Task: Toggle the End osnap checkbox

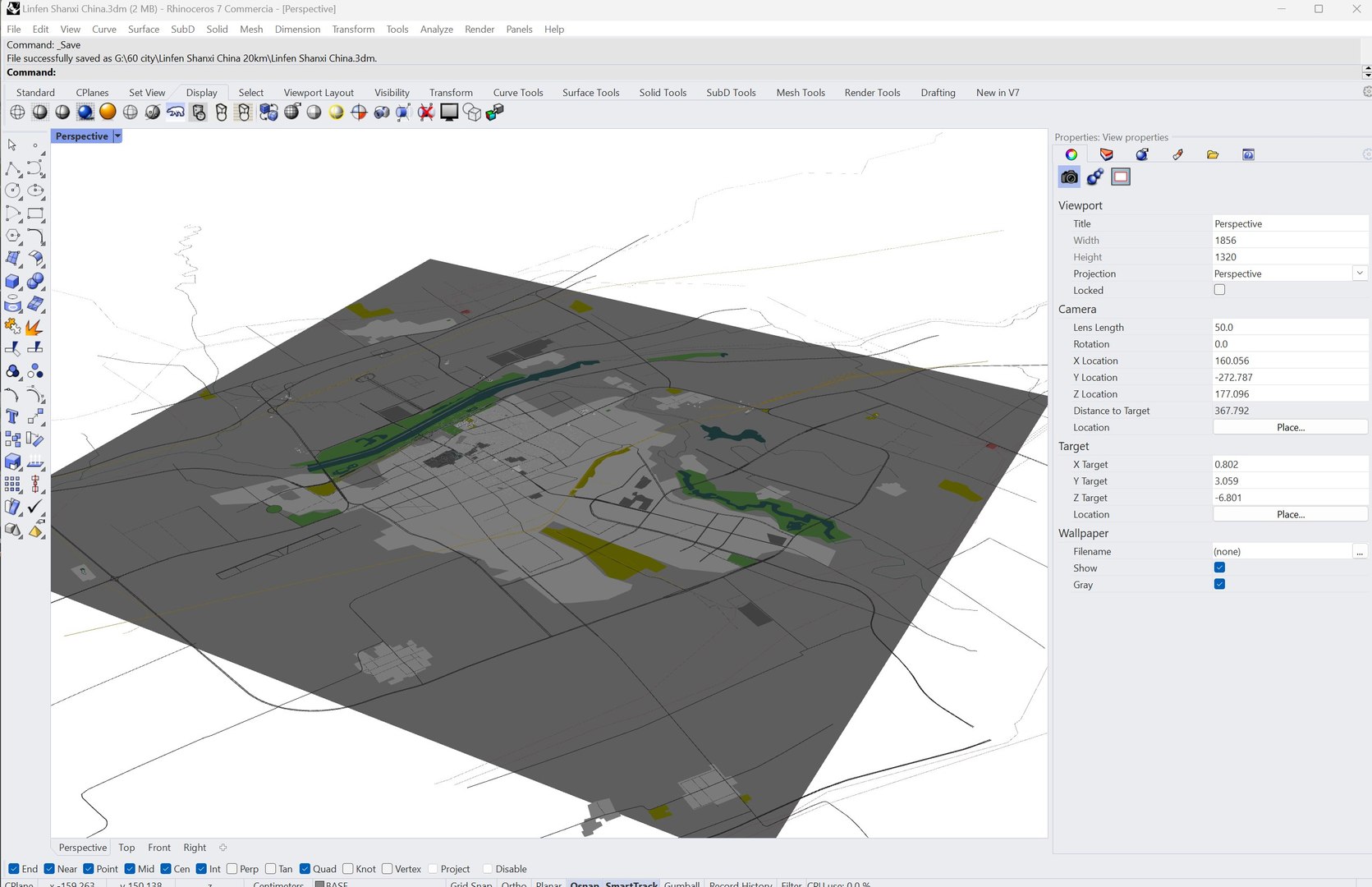Action: (13, 869)
